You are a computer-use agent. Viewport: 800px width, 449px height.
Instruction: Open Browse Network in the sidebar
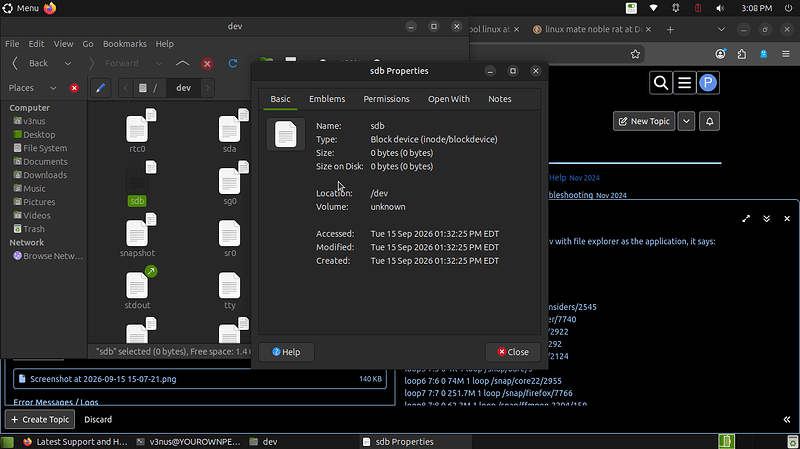pyautogui.click(x=48, y=256)
